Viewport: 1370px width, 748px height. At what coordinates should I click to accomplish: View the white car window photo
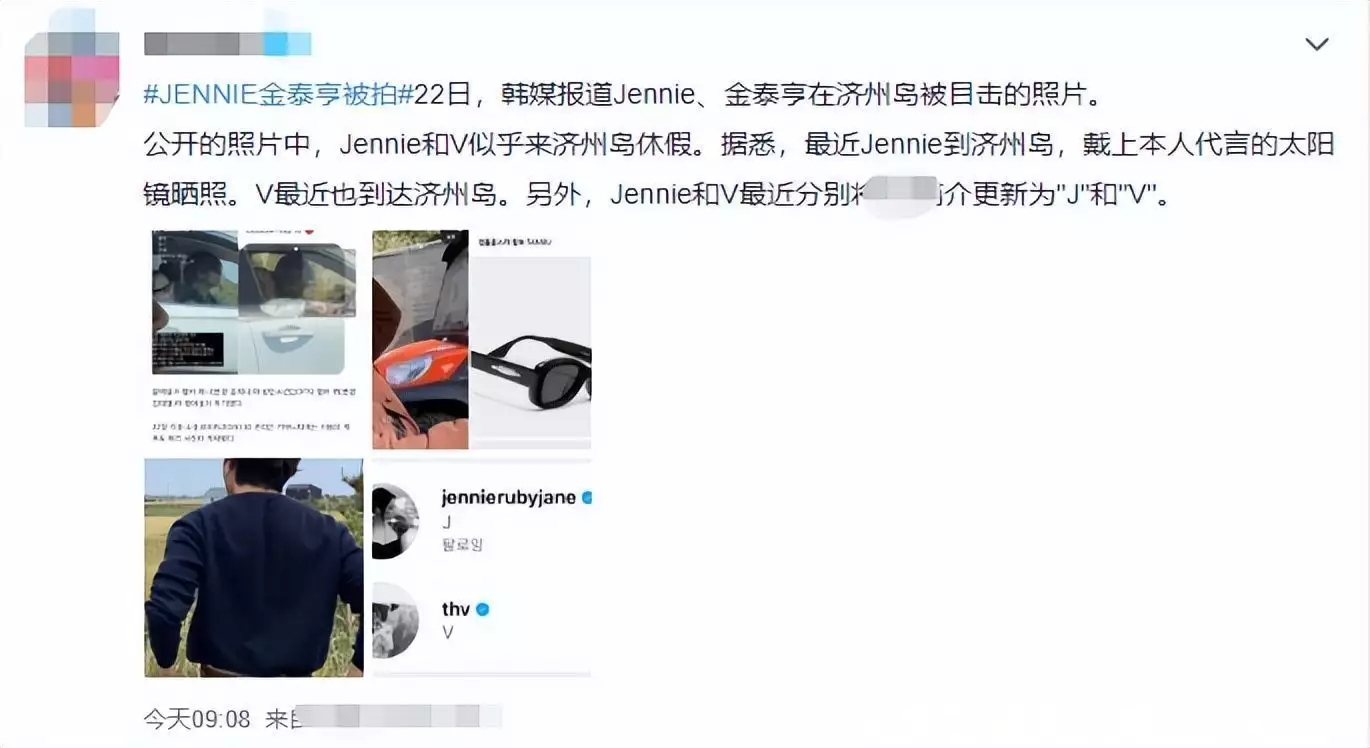tap(254, 303)
